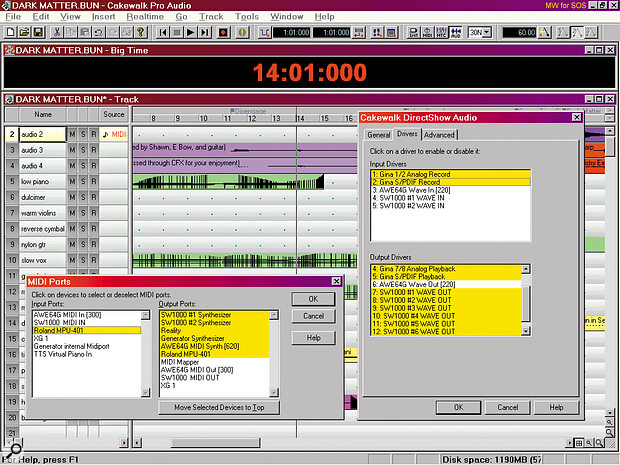Select the AWE64G Wave In [220] input driver
Image resolution: width=620 pixels, height=465 pixels.
click(x=450, y=190)
